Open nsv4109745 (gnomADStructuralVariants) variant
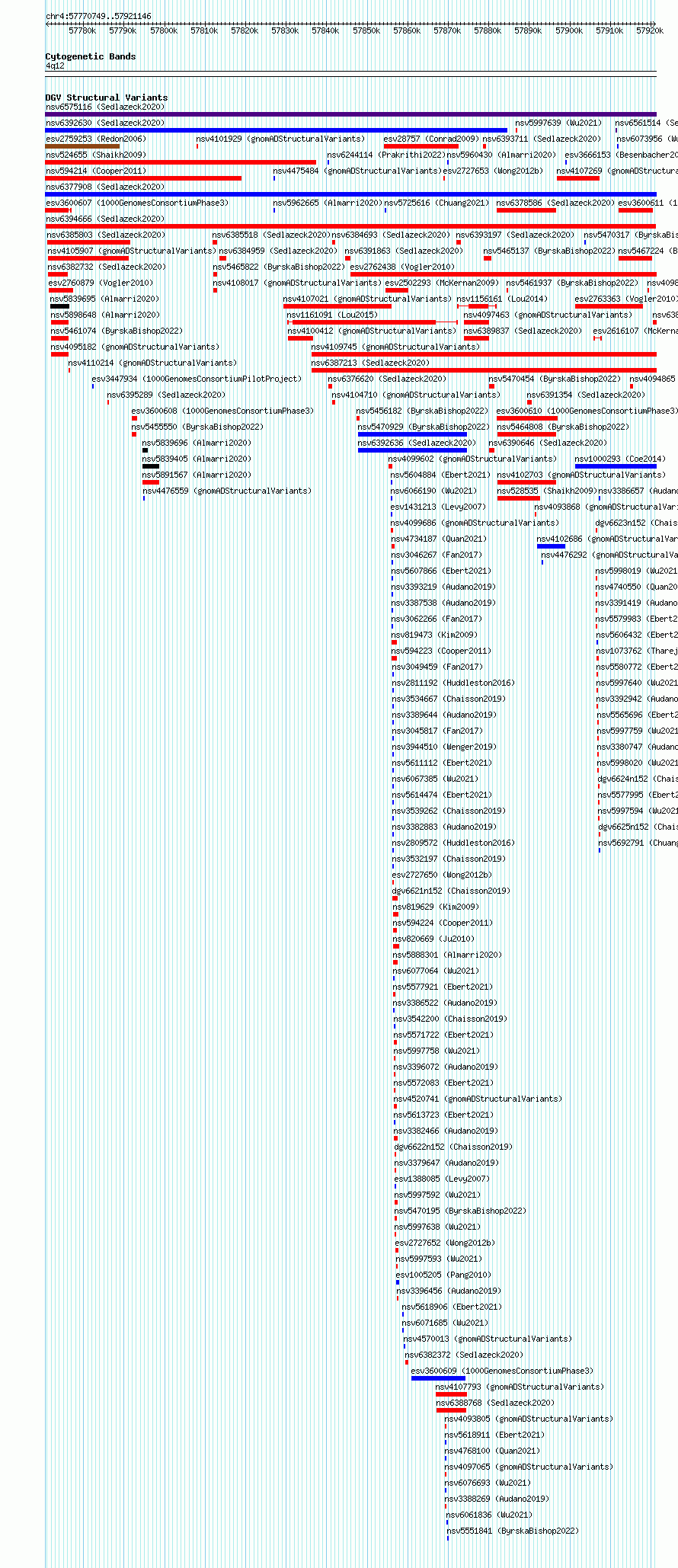678x1568 pixels. pos(395,347)
